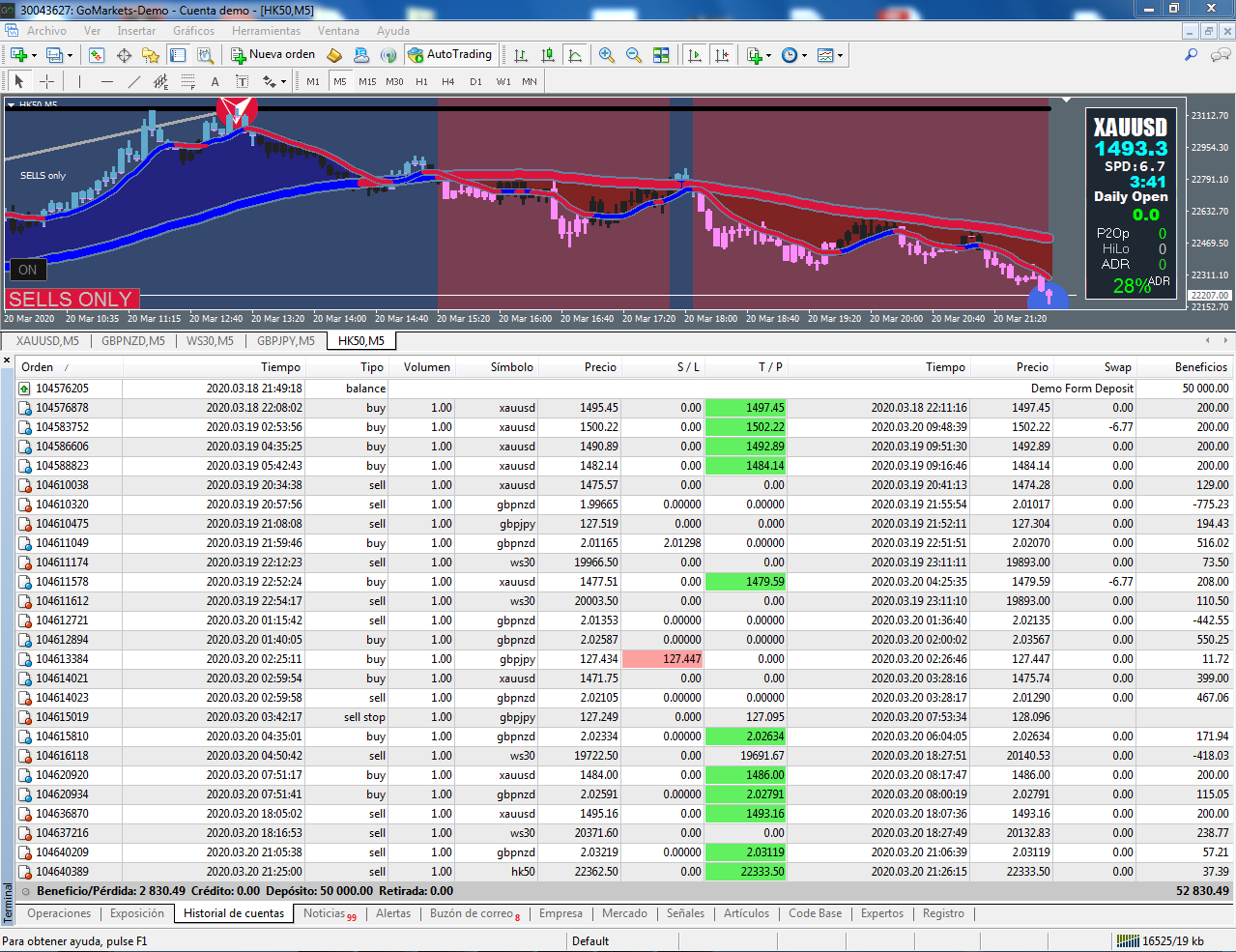Image resolution: width=1236 pixels, height=952 pixels.
Task: Open the indicators list dropdown
Action: (759, 55)
